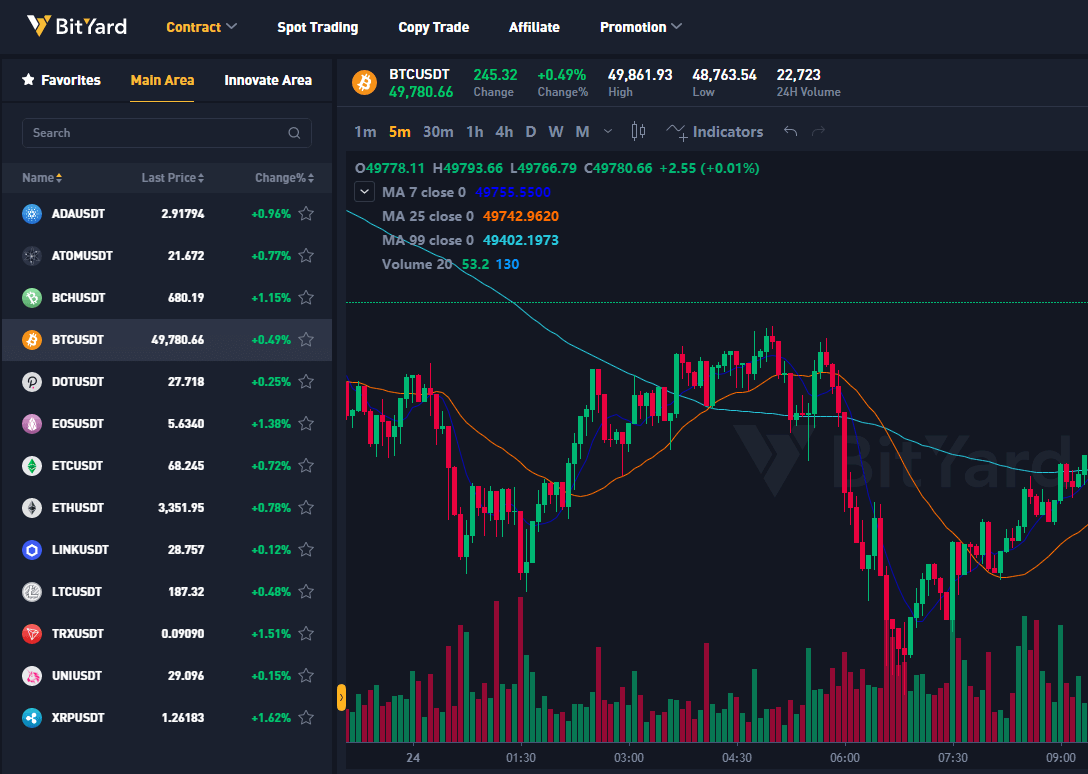Image resolution: width=1088 pixels, height=774 pixels.
Task: Open the candlestick chart style selector
Action: [639, 131]
